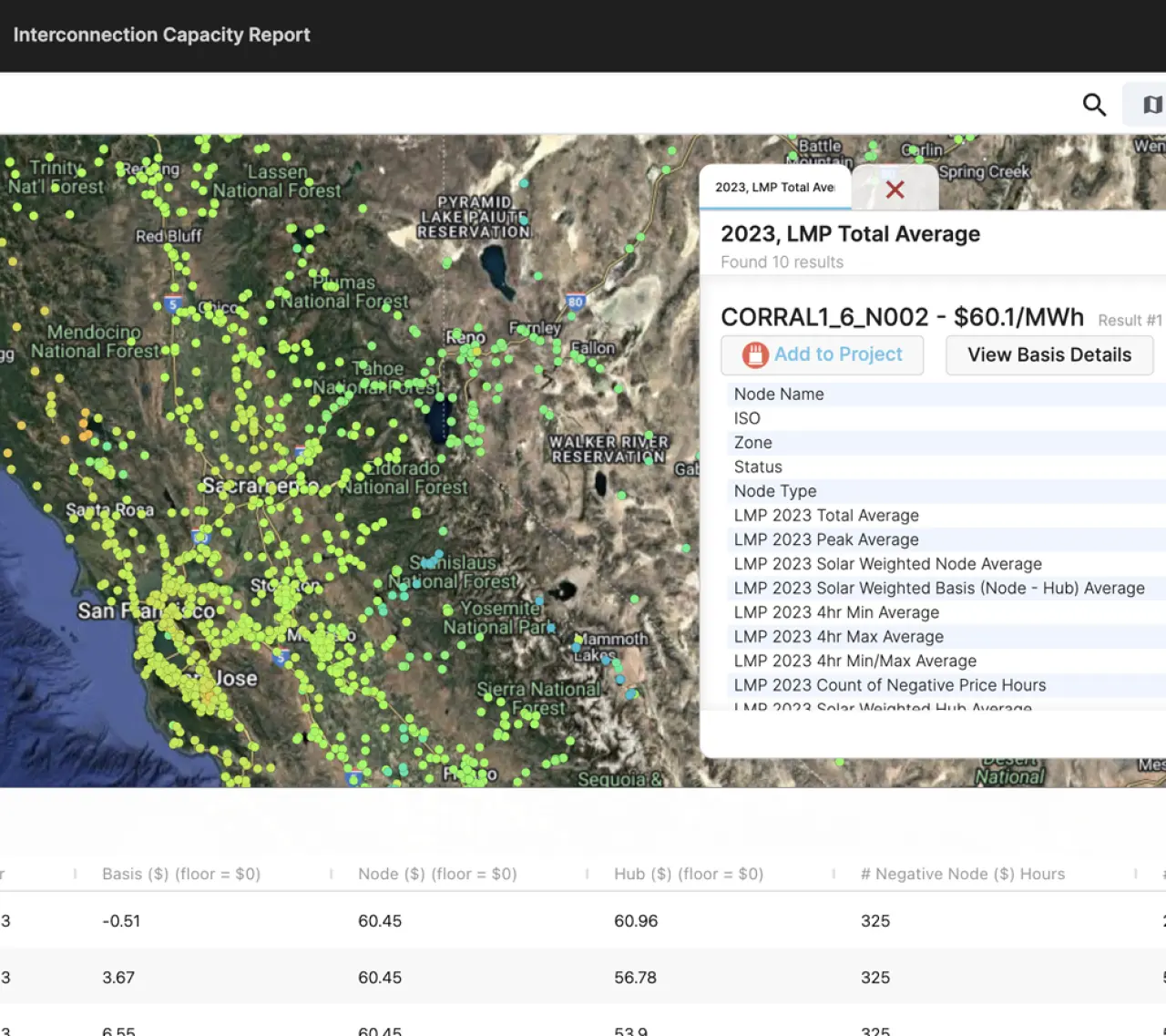Close popup with the red X

(895, 189)
